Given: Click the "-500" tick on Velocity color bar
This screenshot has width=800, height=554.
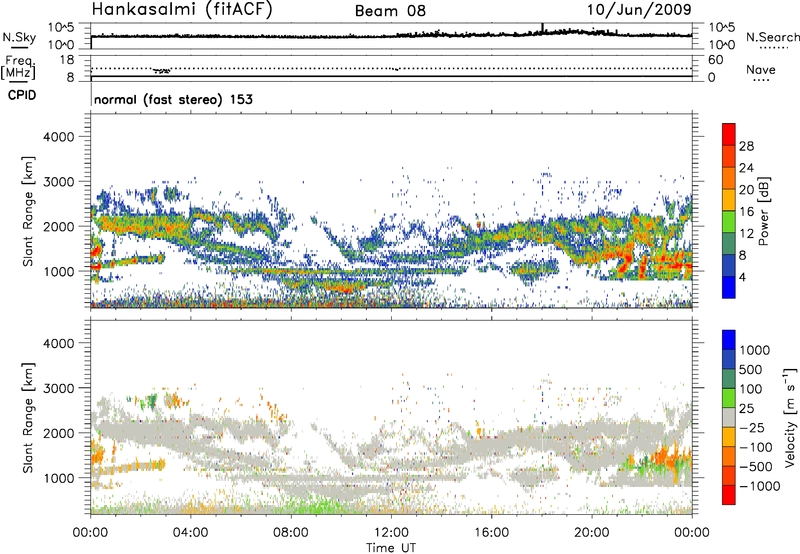Looking at the screenshot, I should click(x=756, y=466).
